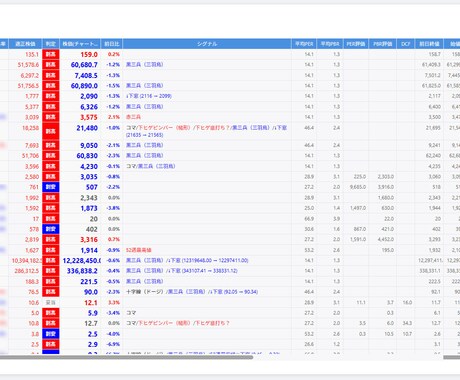Open chart for stock price 4,230
The image size is (460, 380).
(x=89, y=167)
